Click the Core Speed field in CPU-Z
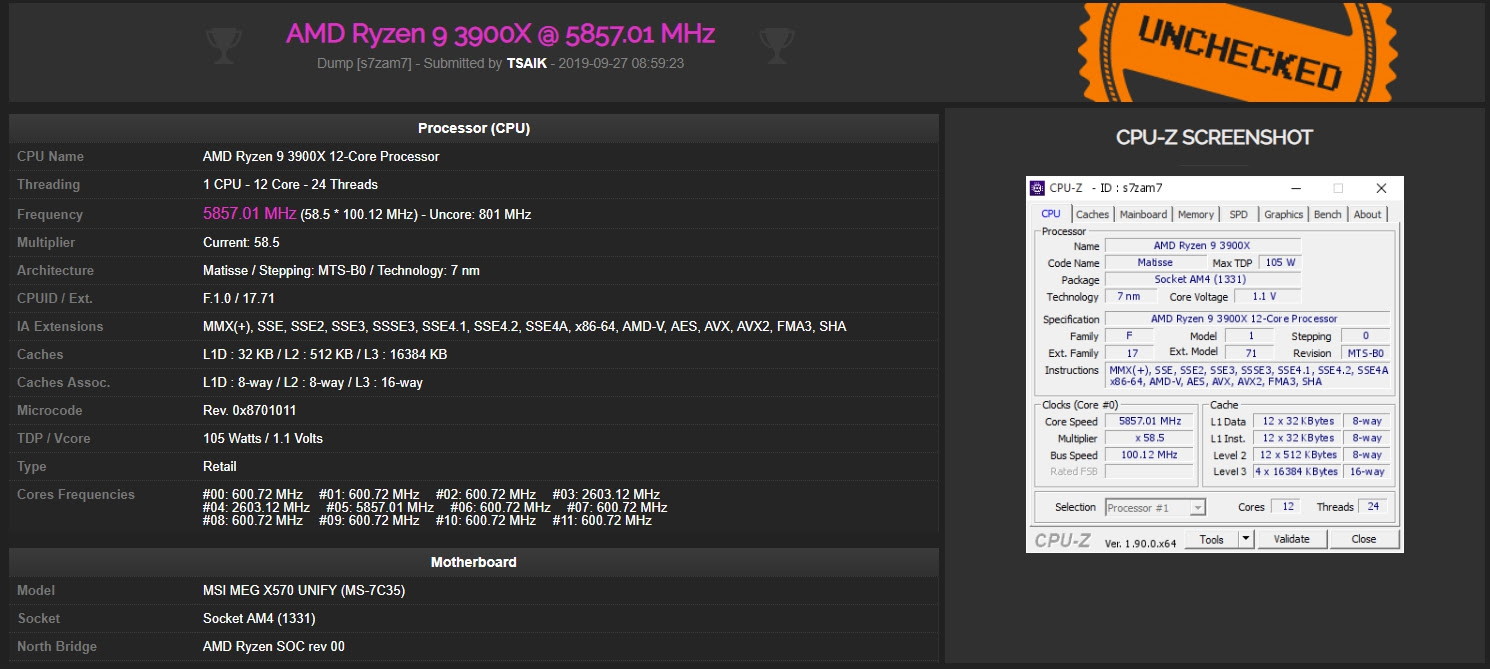Image resolution: width=1490 pixels, height=669 pixels. click(x=1149, y=422)
